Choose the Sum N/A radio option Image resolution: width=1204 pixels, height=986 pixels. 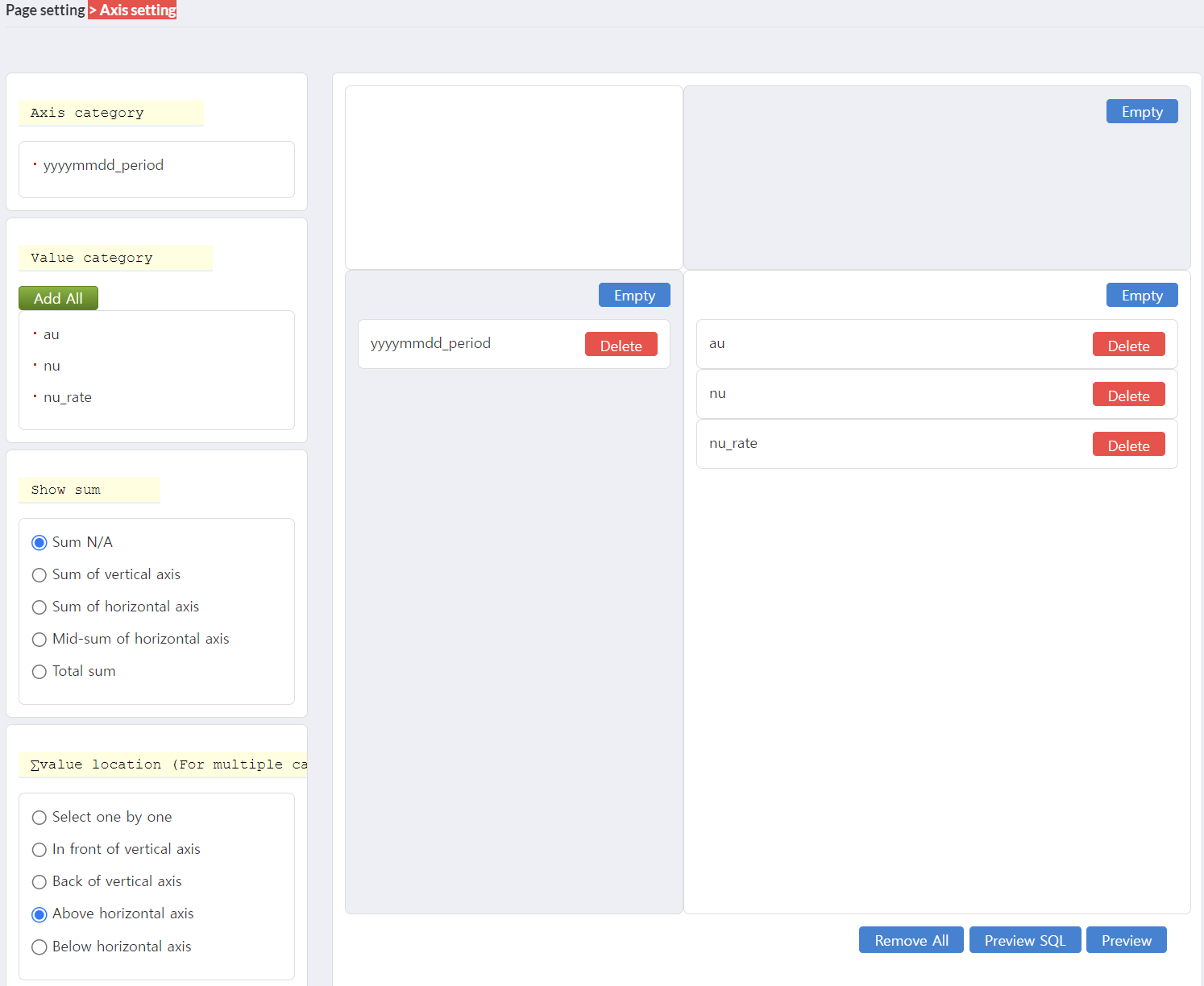click(x=39, y=543)
